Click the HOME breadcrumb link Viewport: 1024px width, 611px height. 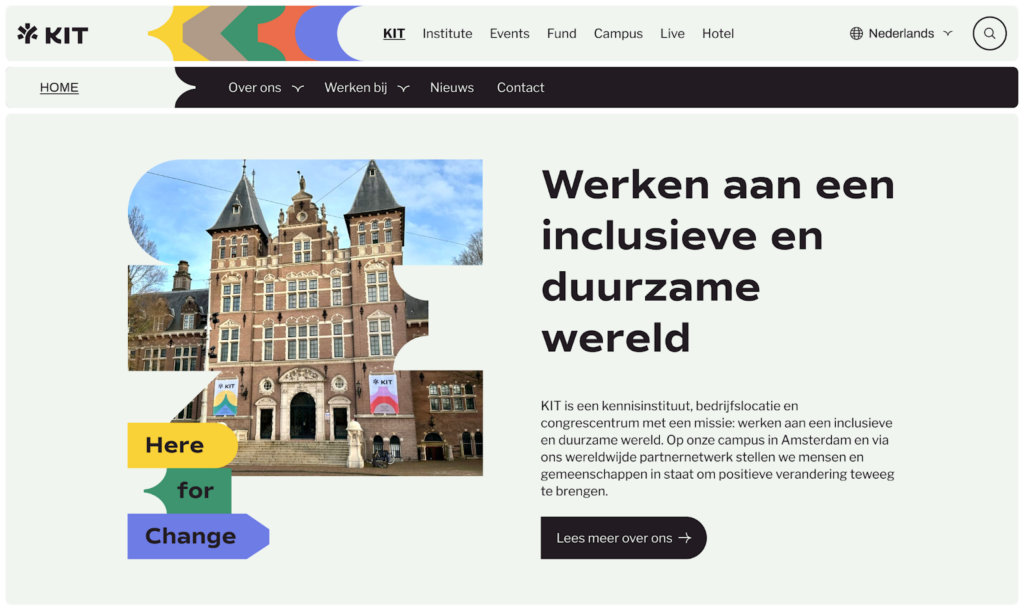[59, 88]
